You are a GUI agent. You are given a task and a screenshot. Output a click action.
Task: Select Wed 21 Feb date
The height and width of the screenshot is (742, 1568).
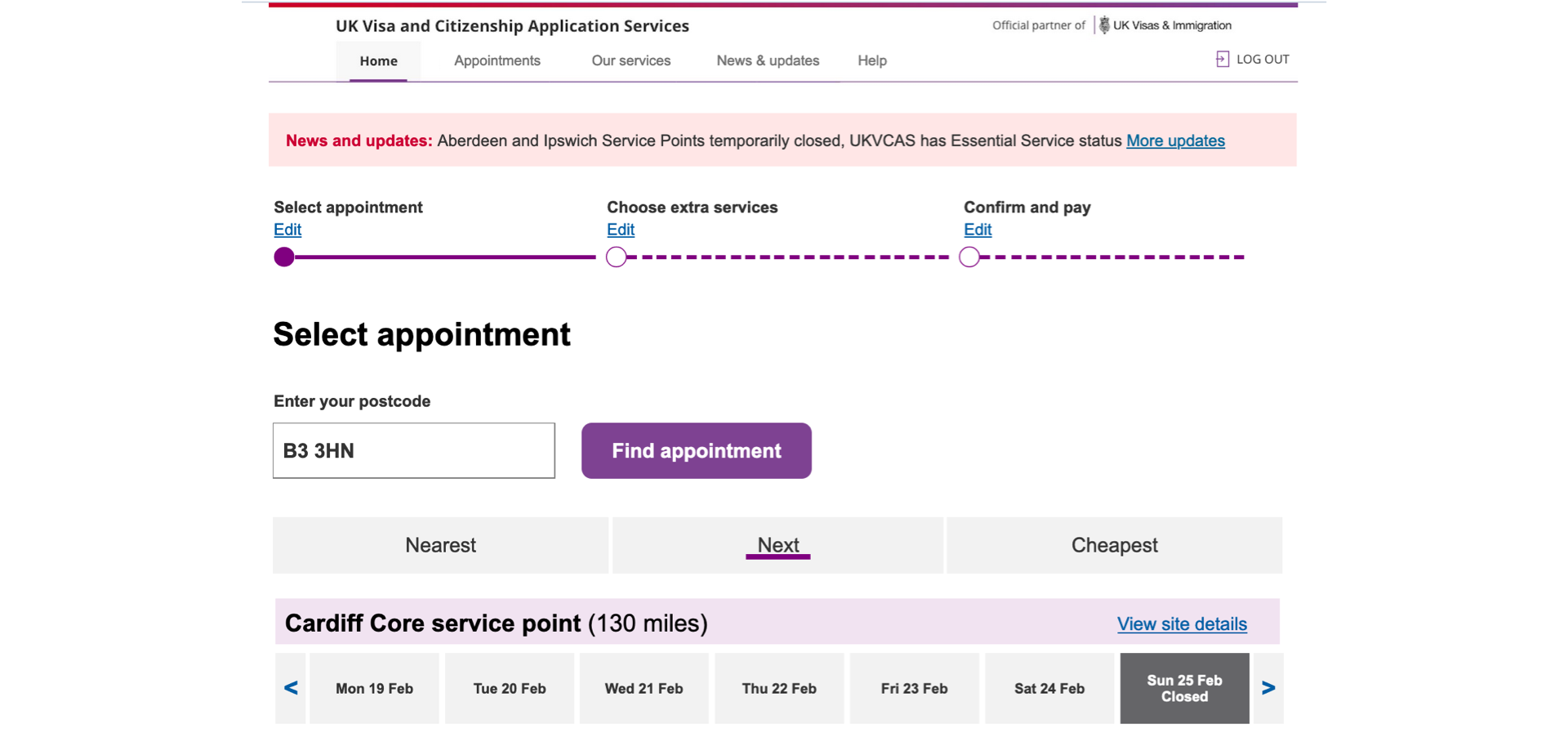644,688
